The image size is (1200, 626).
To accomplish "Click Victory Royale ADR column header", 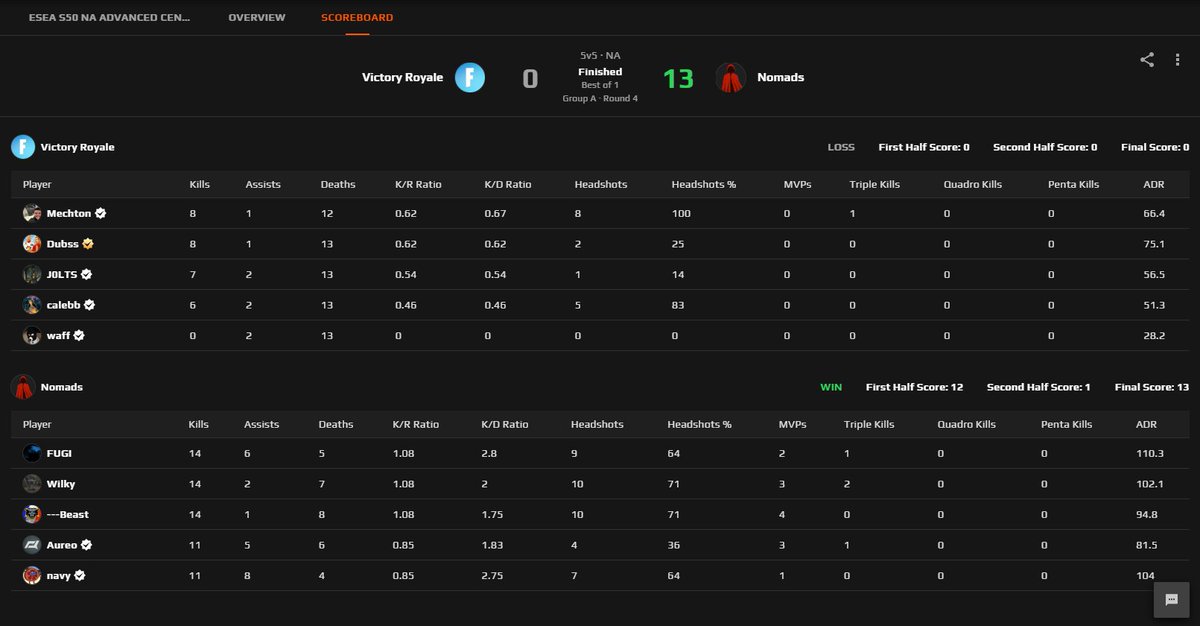I will (x=1153, y=184).
